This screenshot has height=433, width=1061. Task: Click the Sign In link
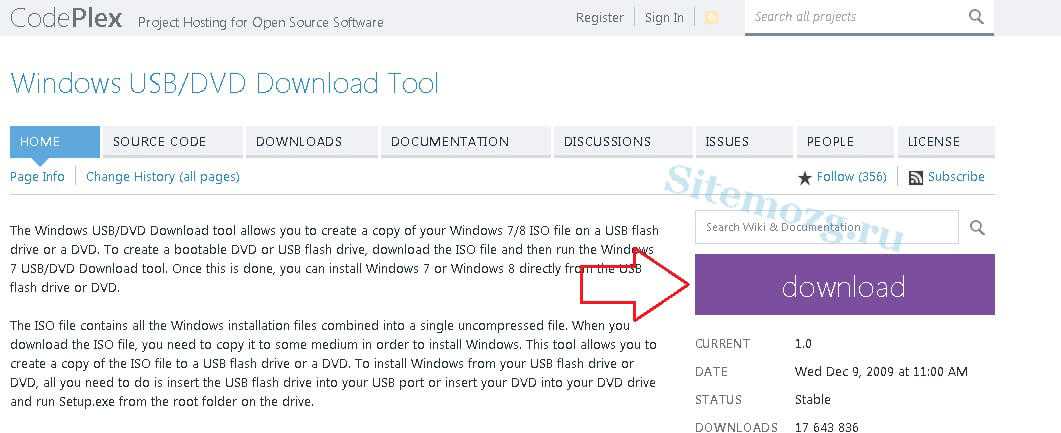[x=664, y=18]
